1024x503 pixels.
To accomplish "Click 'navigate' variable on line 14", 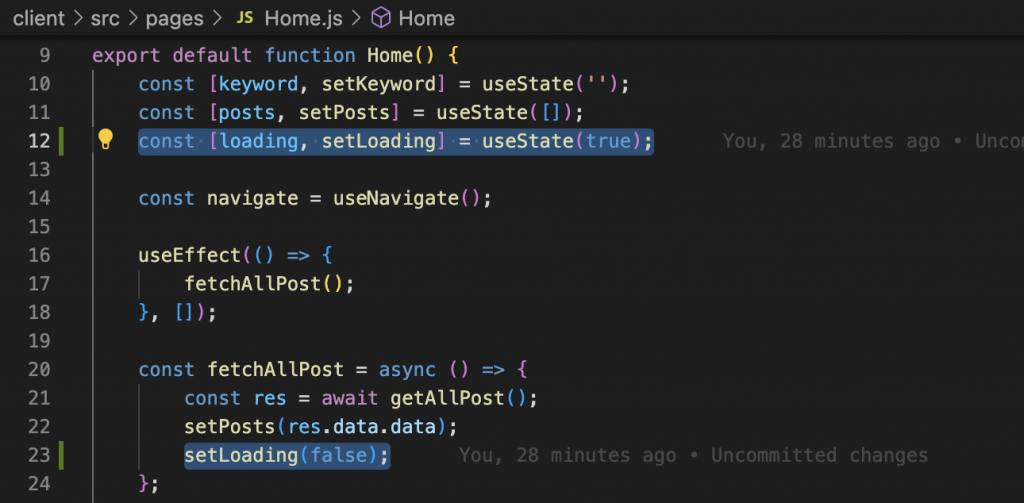I will (x=253, y=198).
